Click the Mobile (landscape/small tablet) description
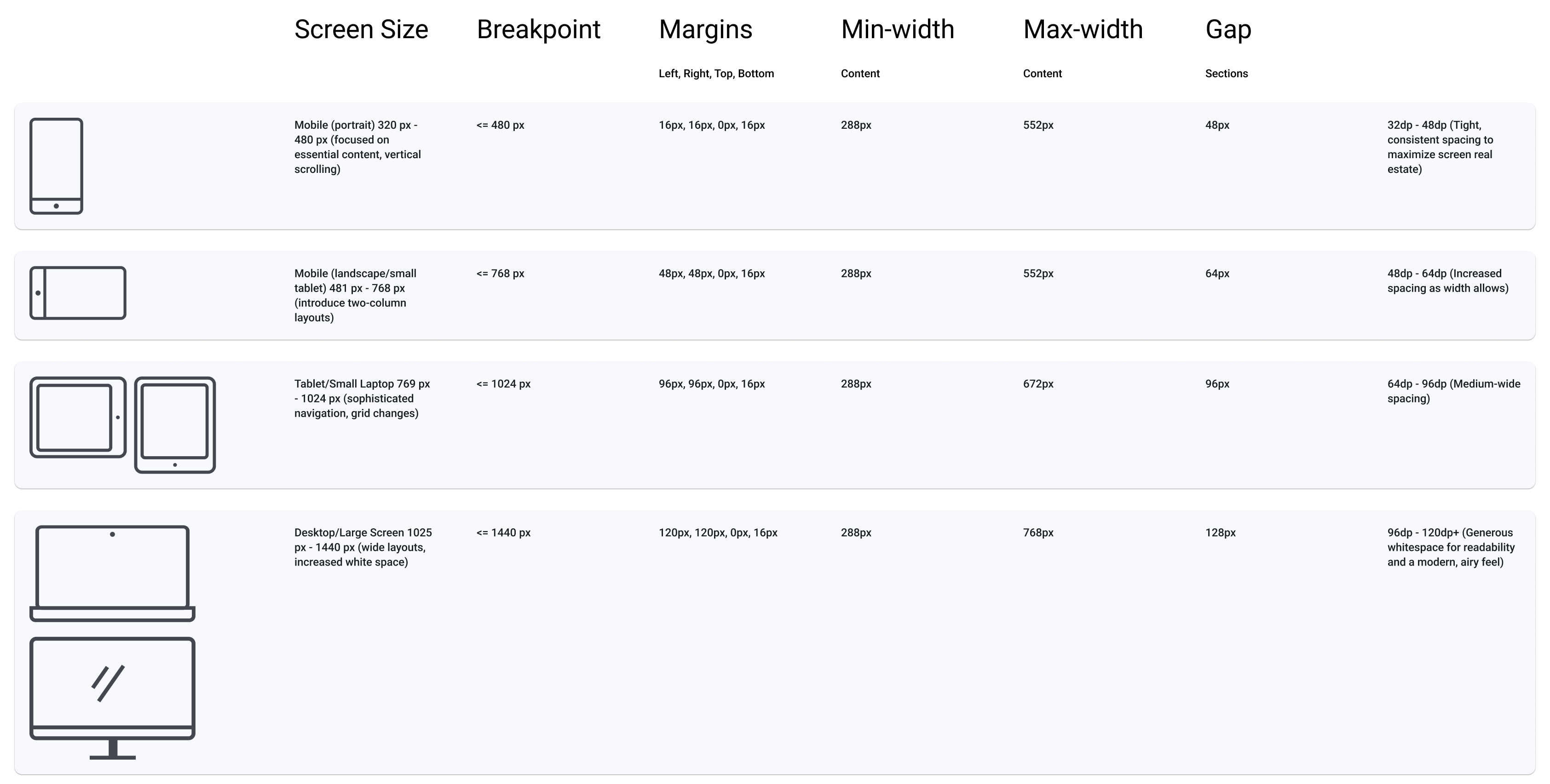1550x784 pixels. pos(356,295)
